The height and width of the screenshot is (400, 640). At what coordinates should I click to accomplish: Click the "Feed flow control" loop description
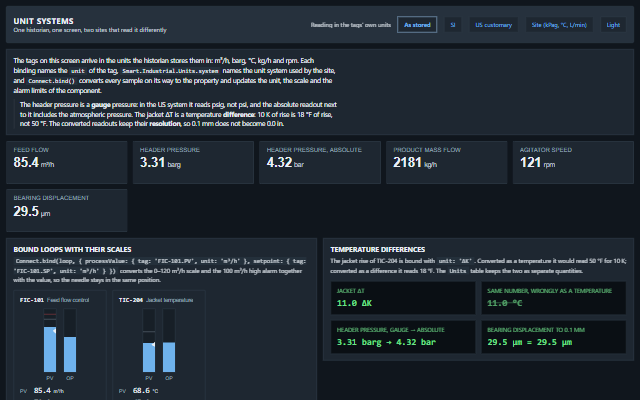point(68,300)
